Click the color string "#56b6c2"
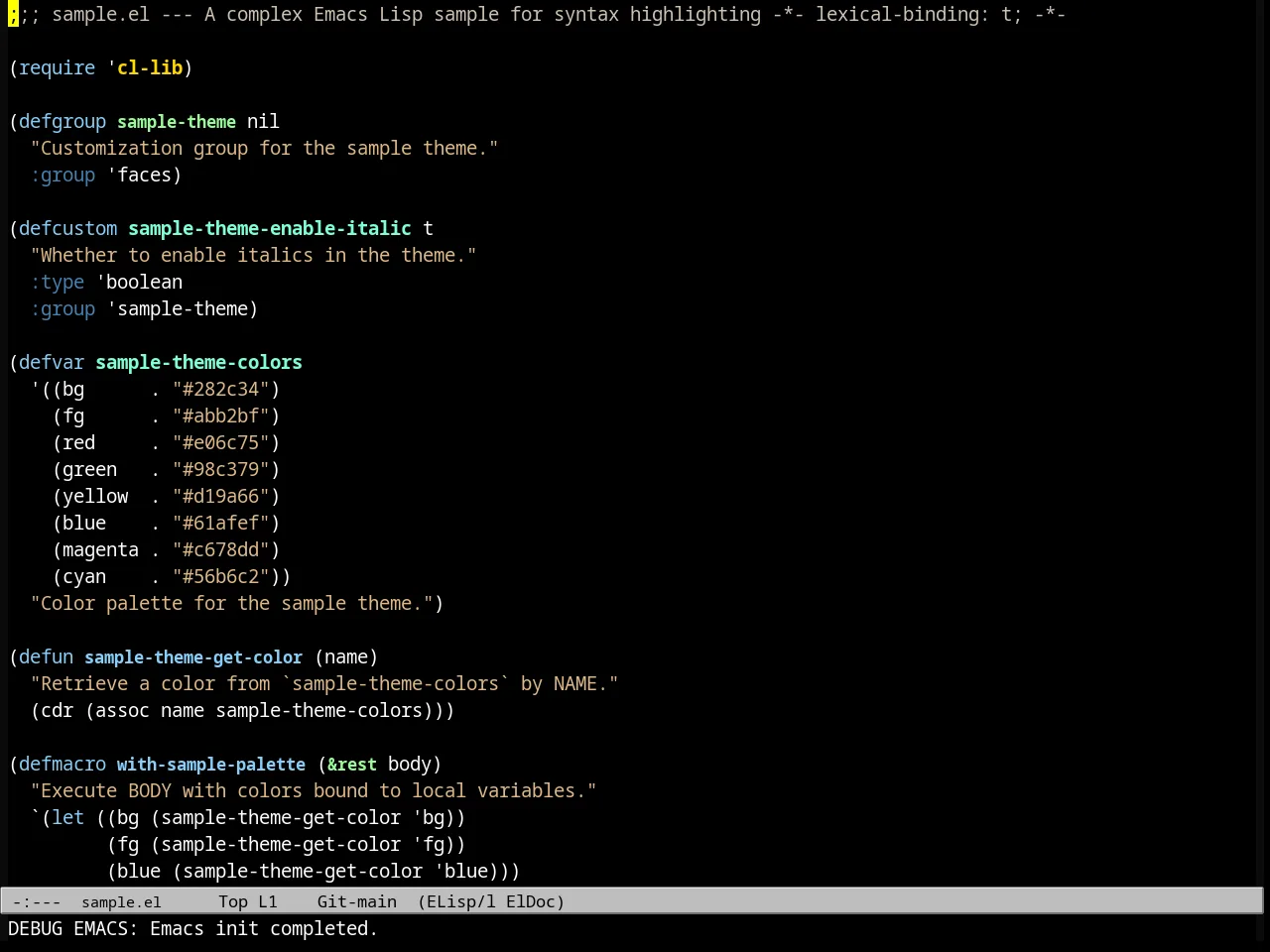Viewport: 1270px width, 952px height. (x=220, y=576)
